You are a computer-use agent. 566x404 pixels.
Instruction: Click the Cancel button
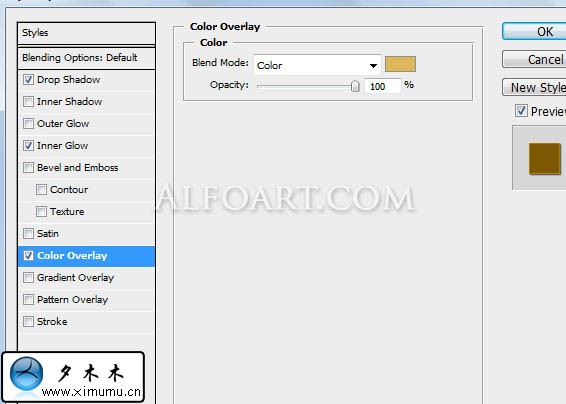pos(534,59)
